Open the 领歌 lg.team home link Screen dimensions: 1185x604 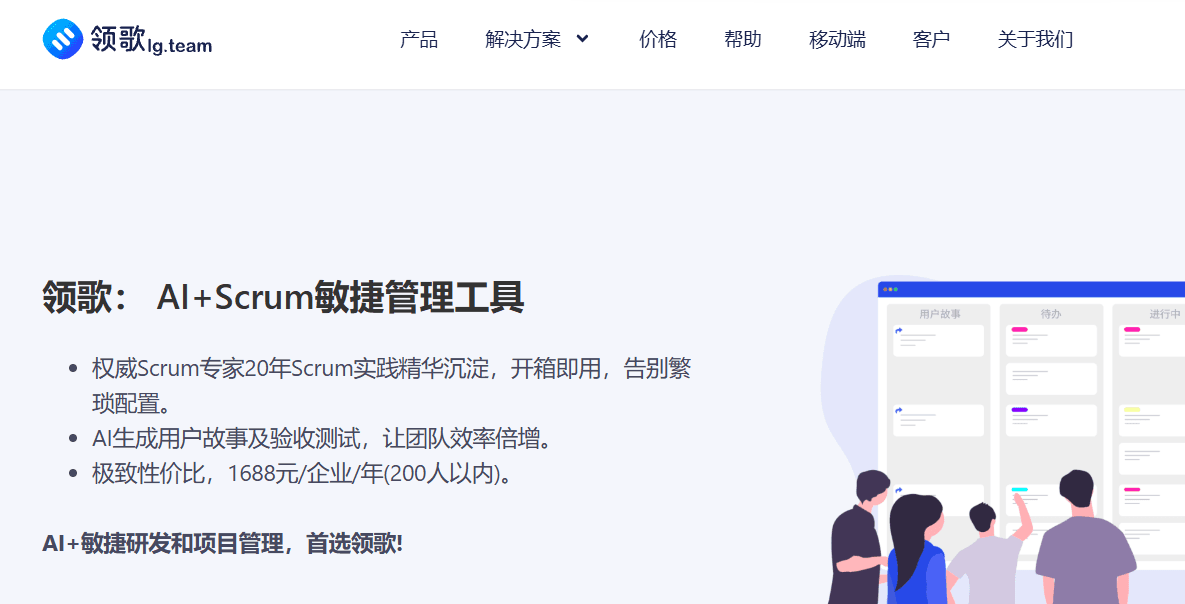pyautogui.click(x=127, y=39)
